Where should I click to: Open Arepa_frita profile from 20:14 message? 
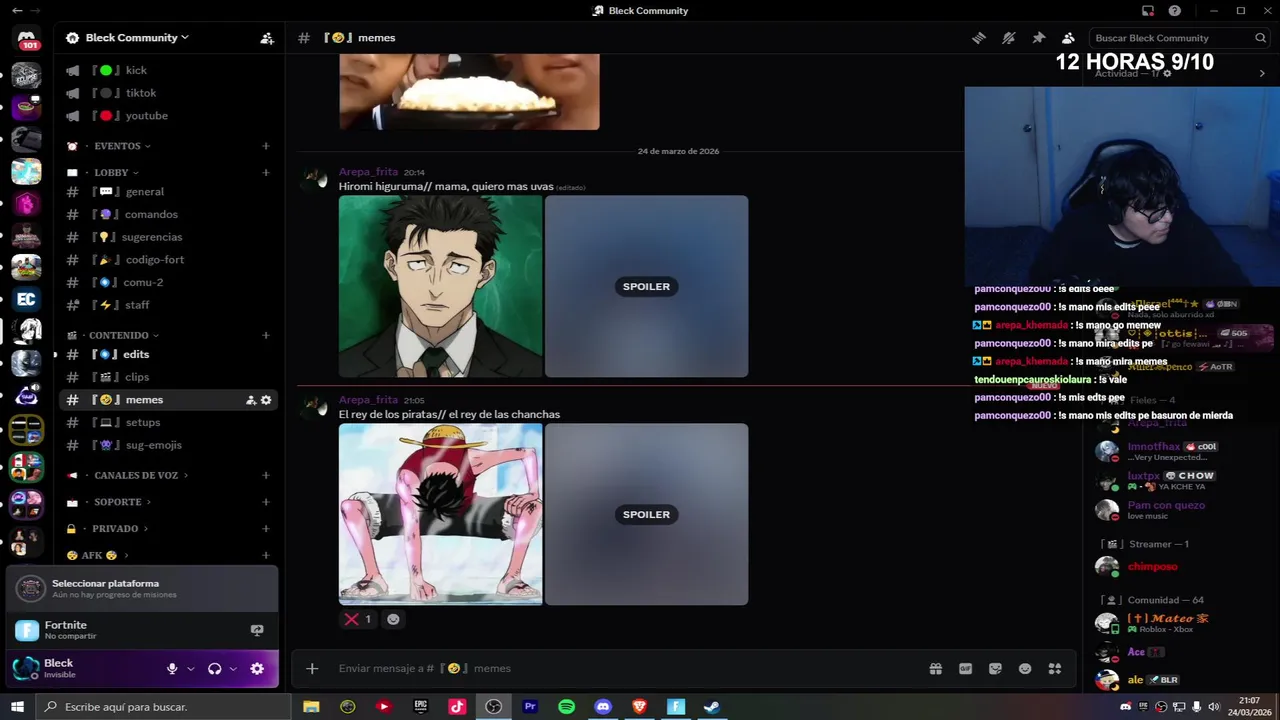point(368,172)
